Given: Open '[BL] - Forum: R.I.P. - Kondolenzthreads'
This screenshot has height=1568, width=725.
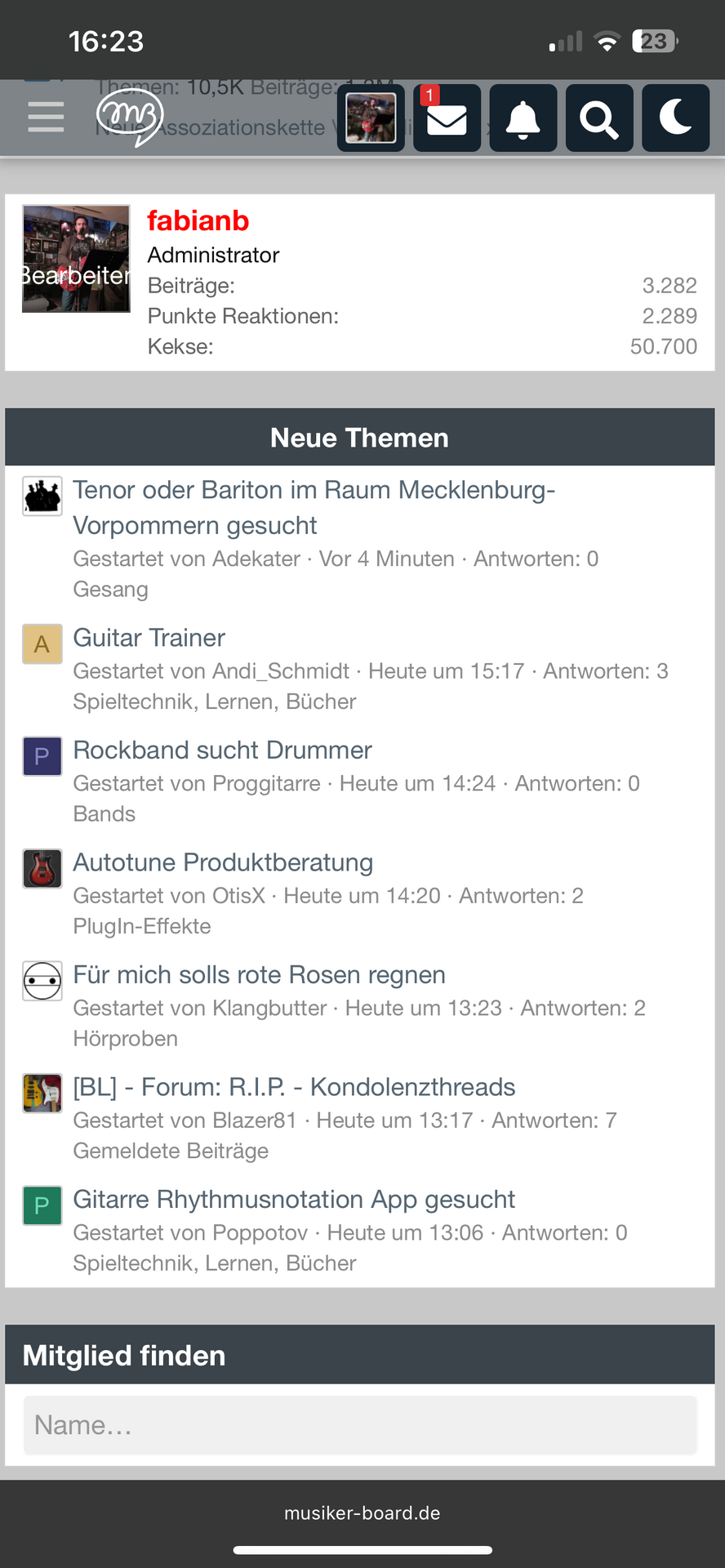Looking at the screenshot, I should [x=294, y=1087].
